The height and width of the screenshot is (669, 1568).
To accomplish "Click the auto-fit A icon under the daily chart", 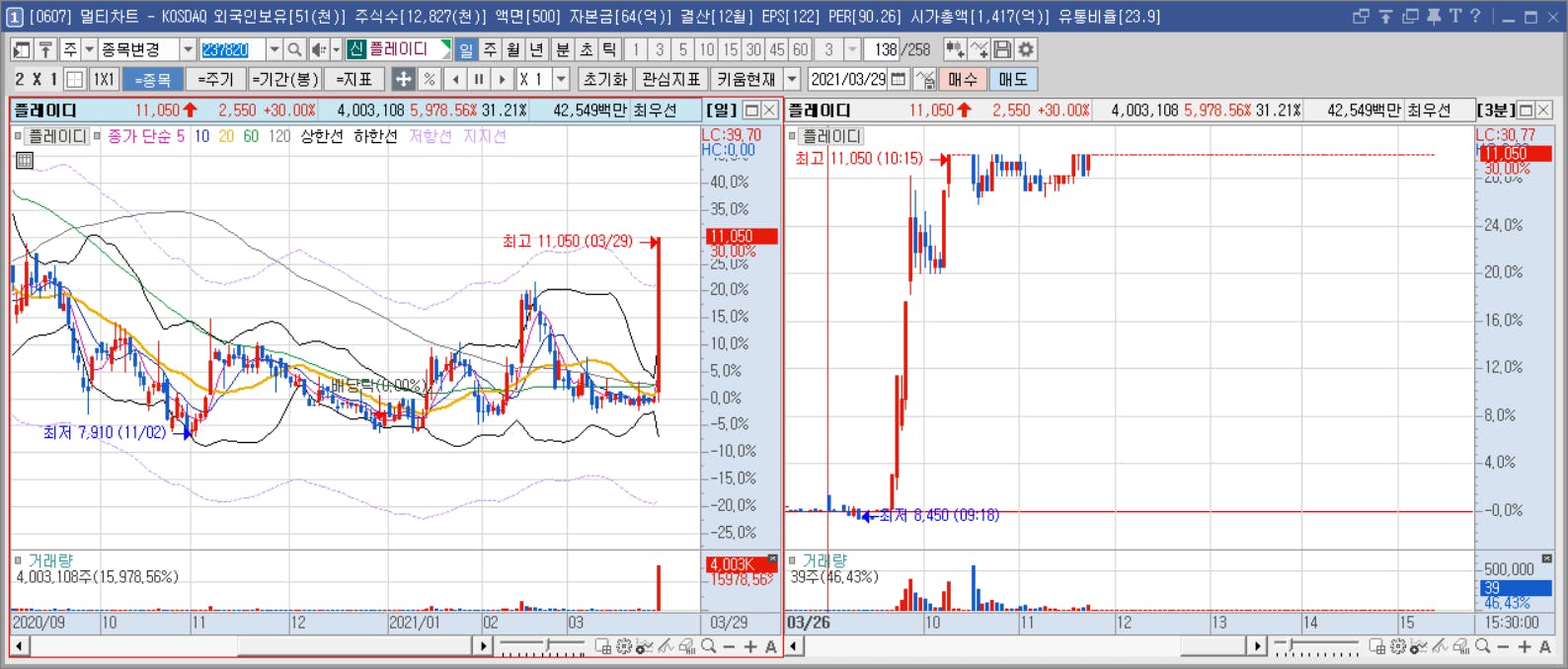I will pos(771,647).
